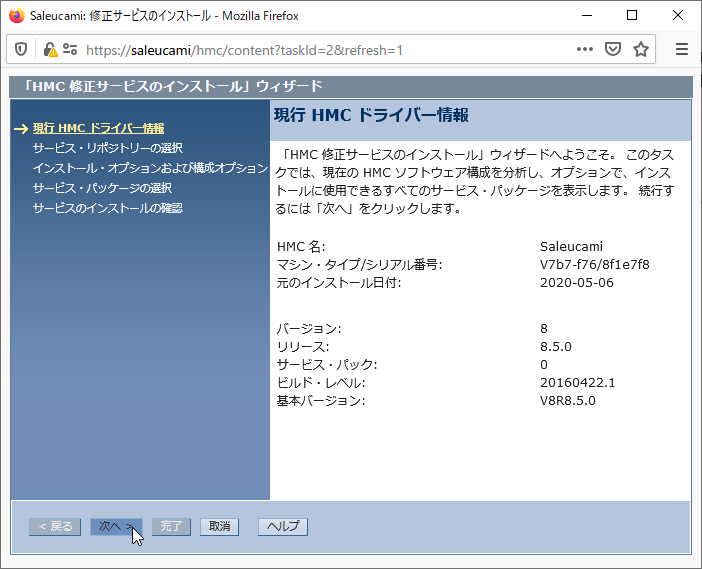
Task: Click the Firefox logo in title bar
Action: pyautogui.click(x=16, y=16)
